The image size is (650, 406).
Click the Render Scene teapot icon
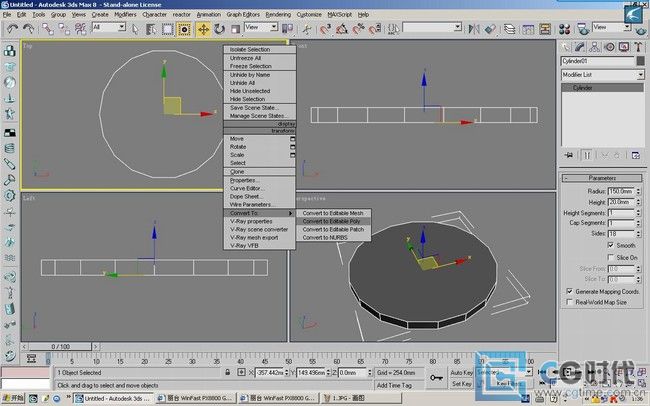pyautogui.click(x=583, y=29)
